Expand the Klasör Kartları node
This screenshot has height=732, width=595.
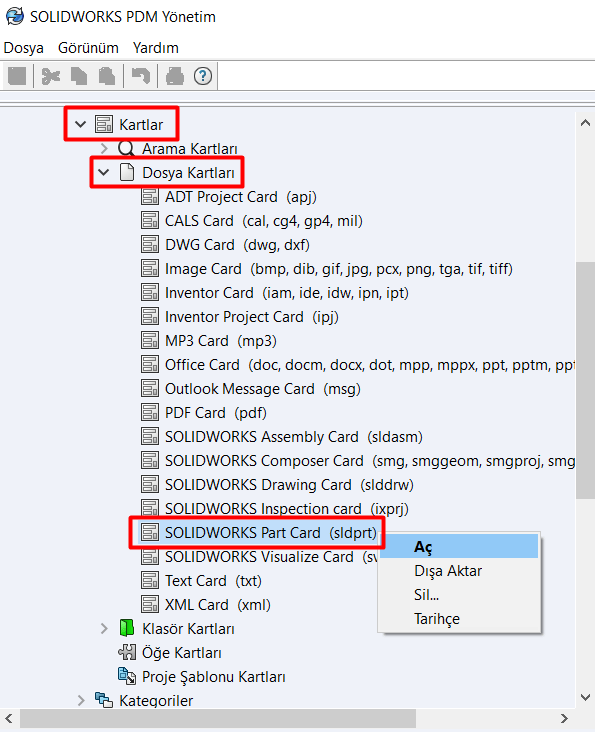pos(104,628)
